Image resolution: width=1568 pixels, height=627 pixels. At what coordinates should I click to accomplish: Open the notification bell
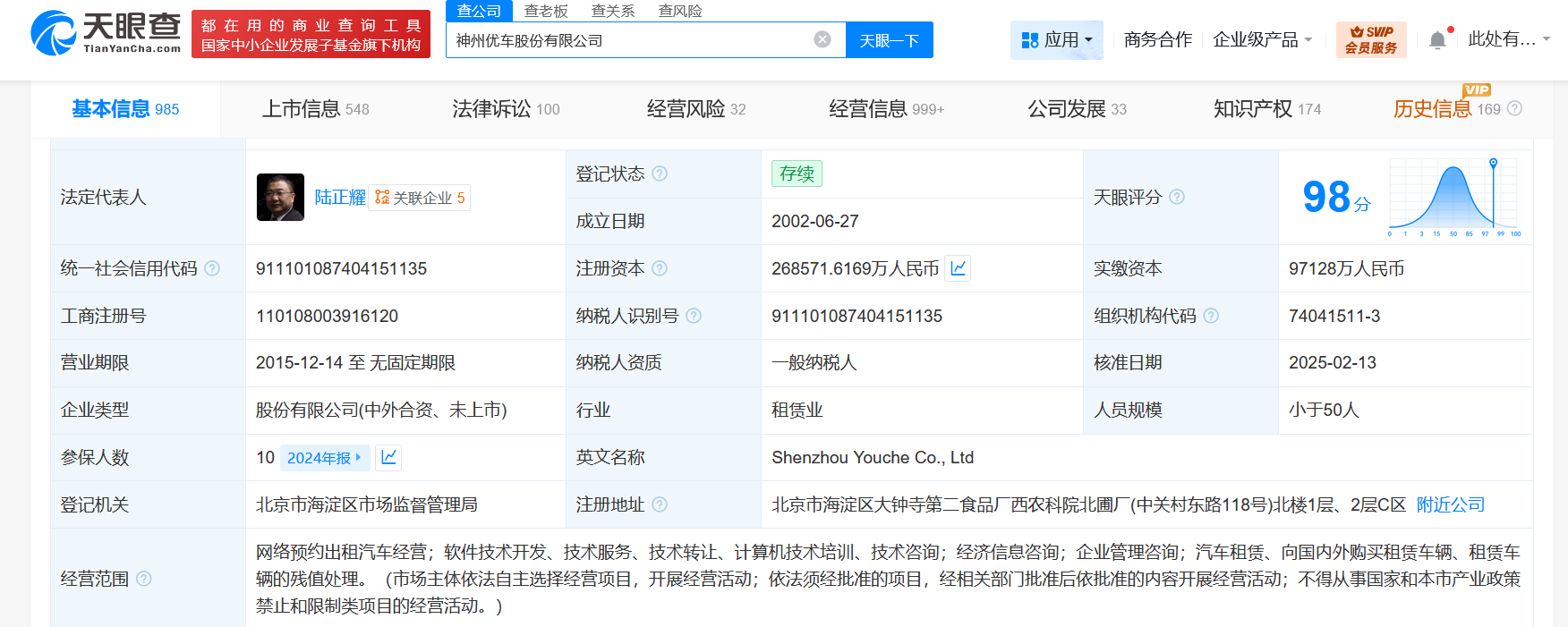click(1436, 40)
